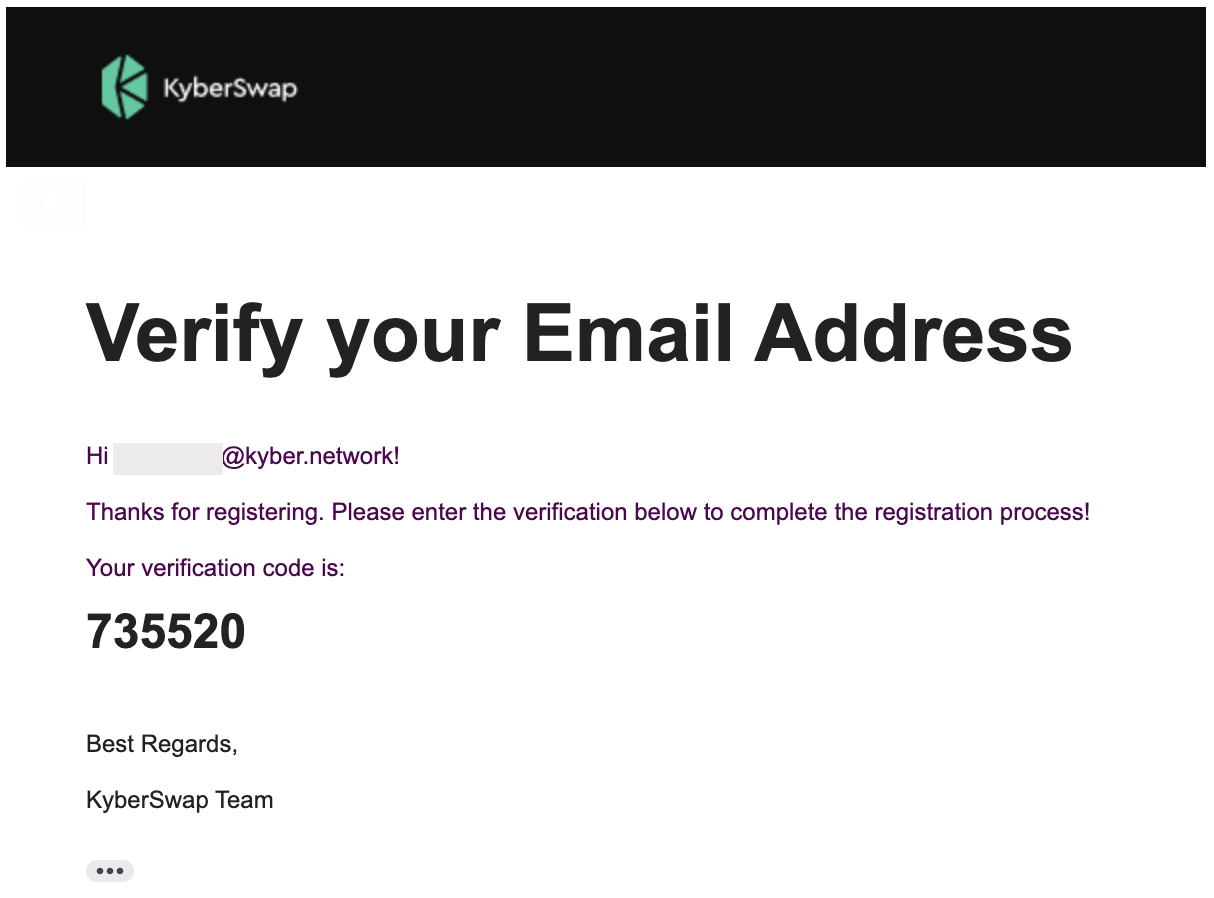Click the word Email in heading
Image resolution: width=1214 pixels, height=898 pixels.
pyautogui.click(x=628, y=334)
